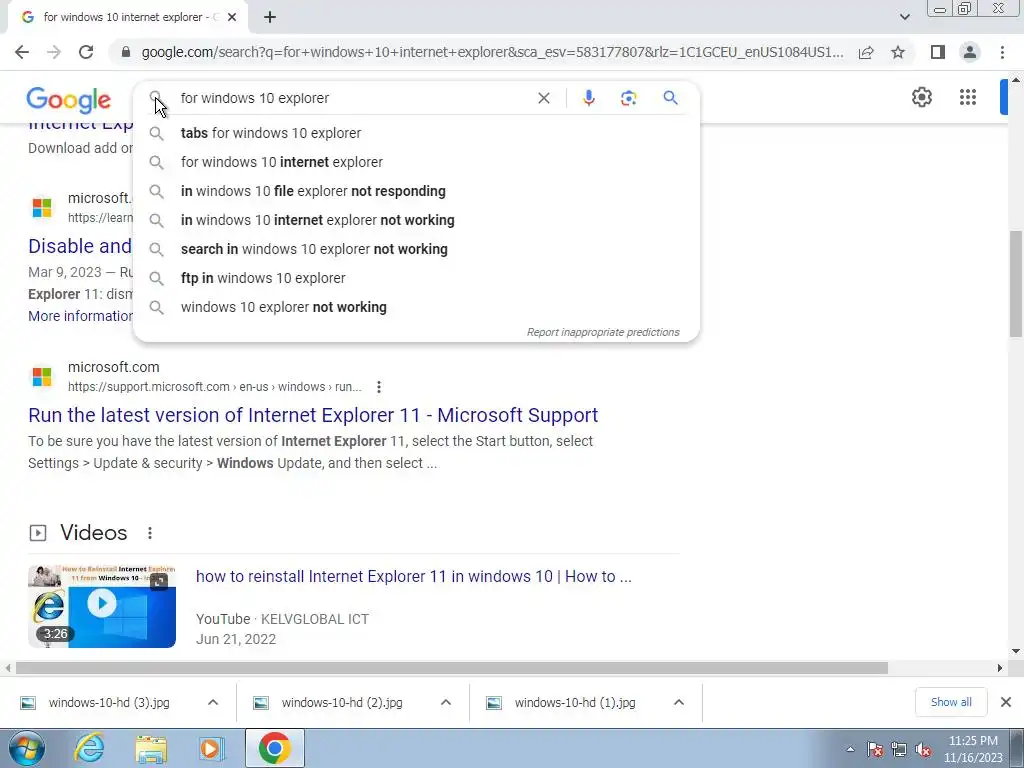Image resolution: width=1024 pixels, height=768 pixels.
Task: Open the 'Disable and' Microsoft Learn result title
Action: (x=80, y=246)
